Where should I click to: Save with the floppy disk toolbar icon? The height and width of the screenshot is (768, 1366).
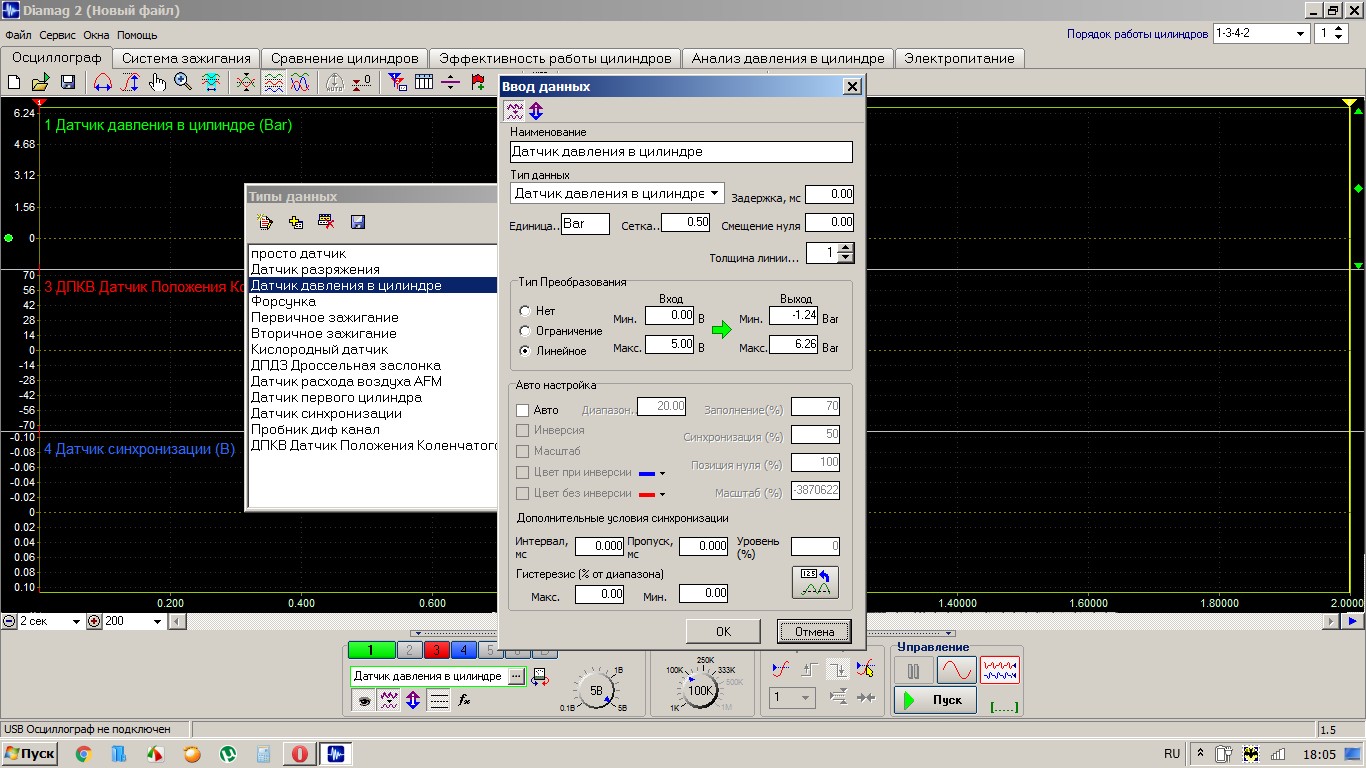[68, 82]
